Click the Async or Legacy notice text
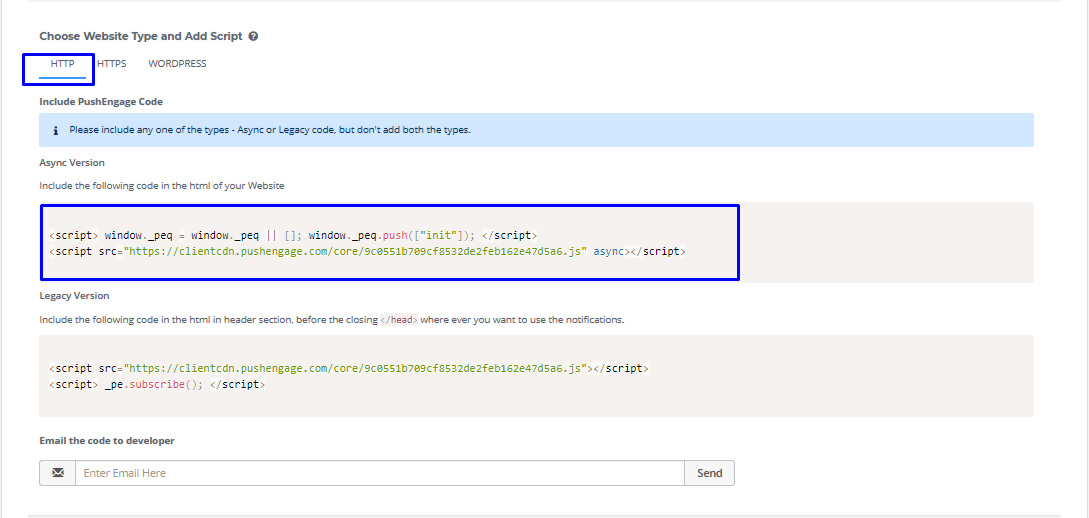Screen dimensions: 1089x518 pos(269,130)
